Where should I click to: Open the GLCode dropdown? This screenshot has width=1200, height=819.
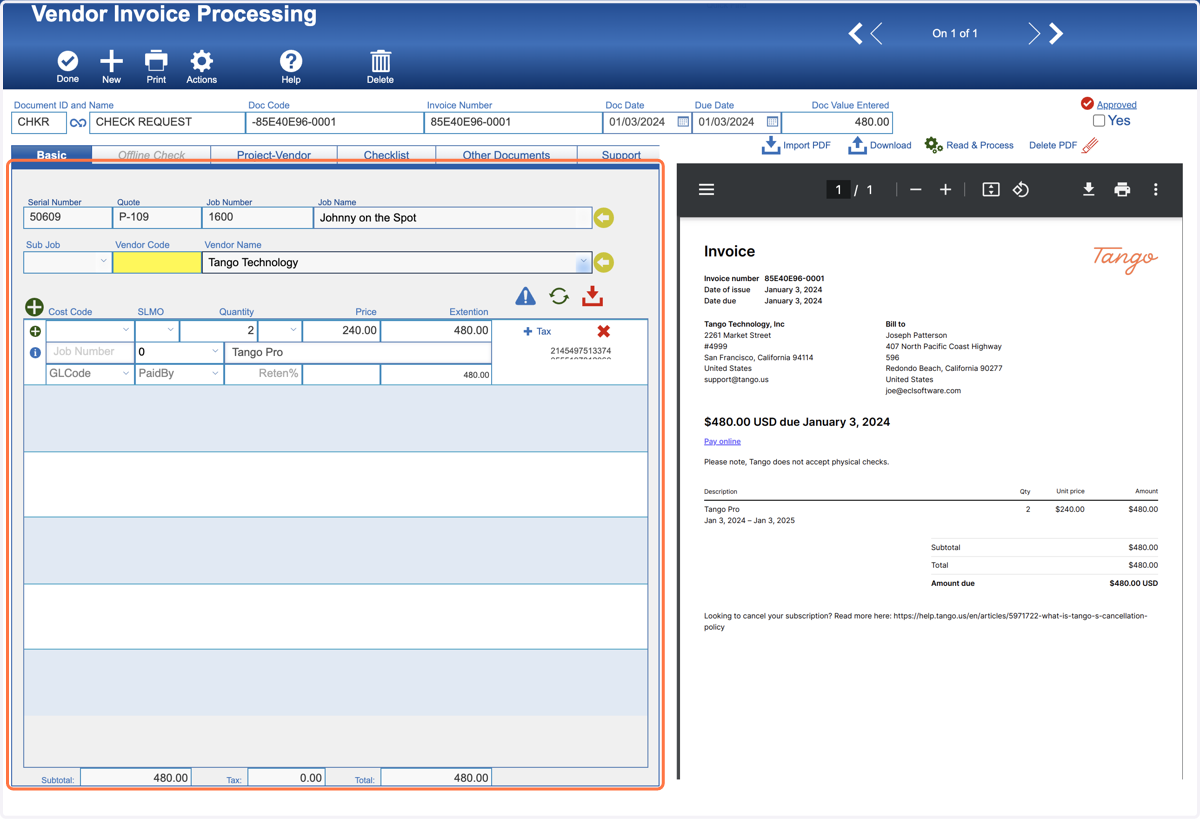pos(90,374)
